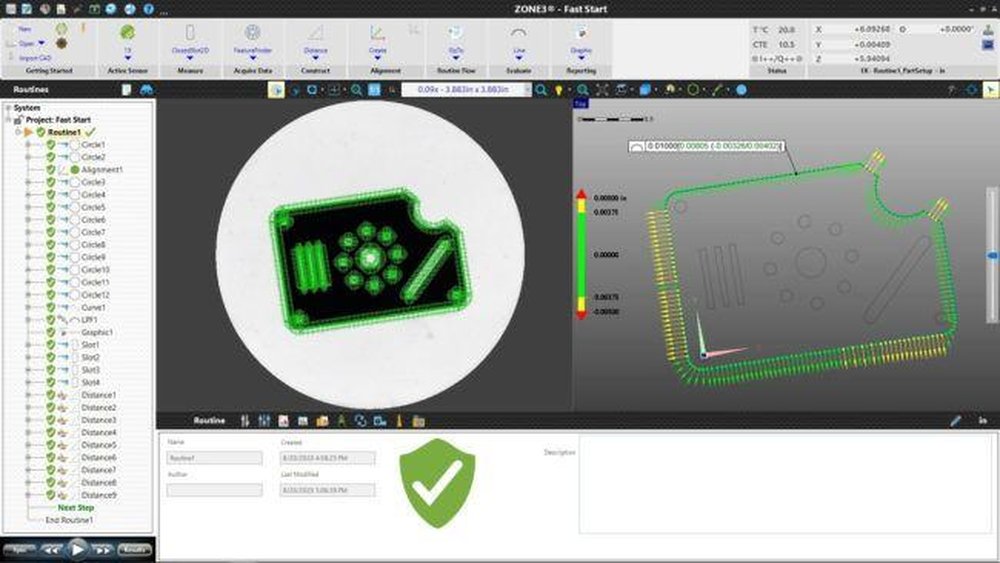The width and height of the screenshot is (1000, 563).
Task: Click the fast-forward button in playback bar
Action: click(102, 550)
